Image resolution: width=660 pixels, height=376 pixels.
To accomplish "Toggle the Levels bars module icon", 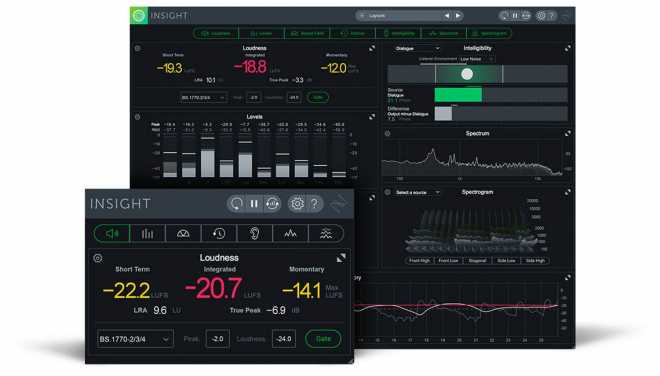I will (x=147, y=234).
